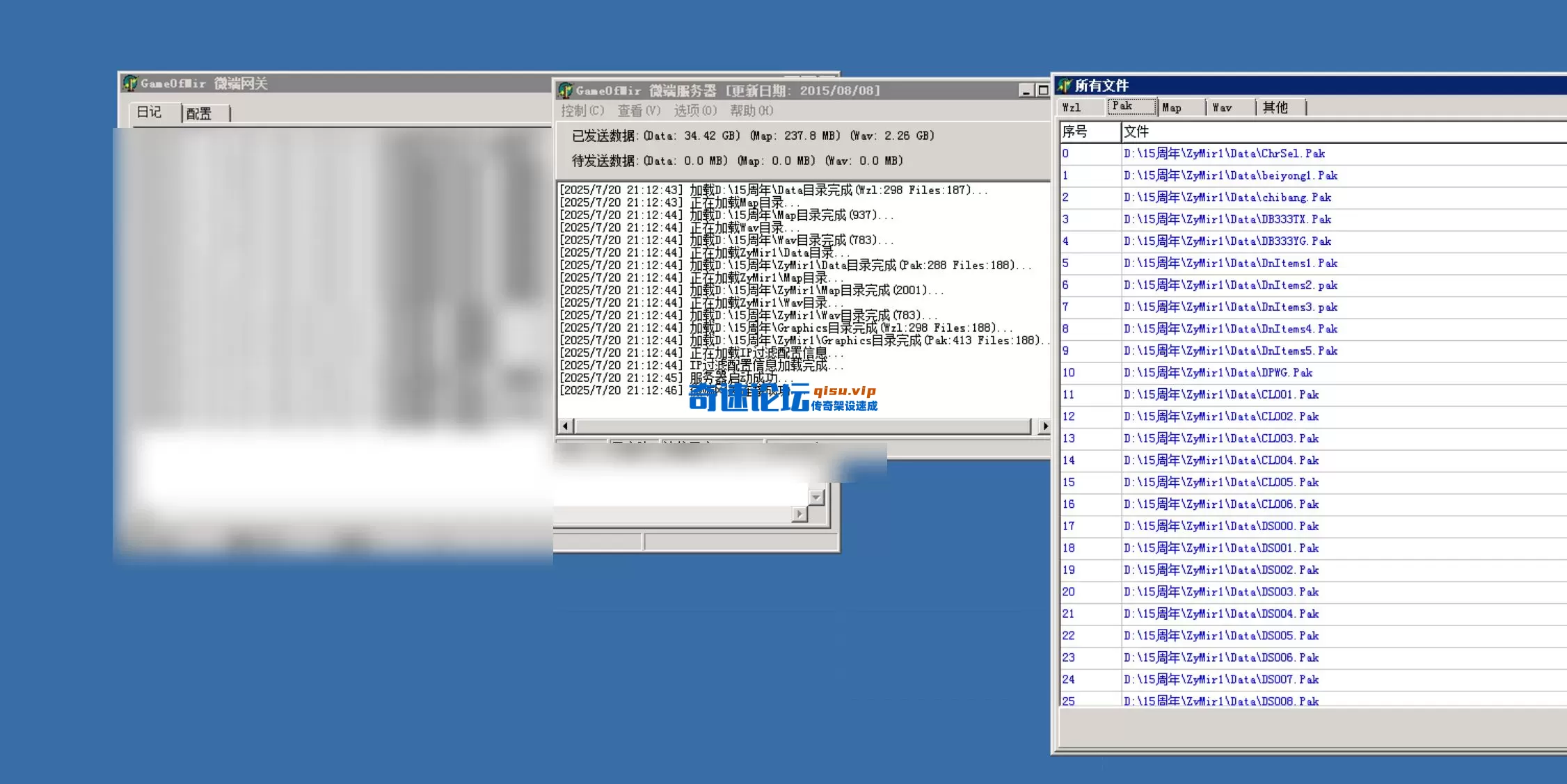Screen dimensions: 1567x784
Task: Open the Map tab in 所有文件
Action: click(1171, 107)
